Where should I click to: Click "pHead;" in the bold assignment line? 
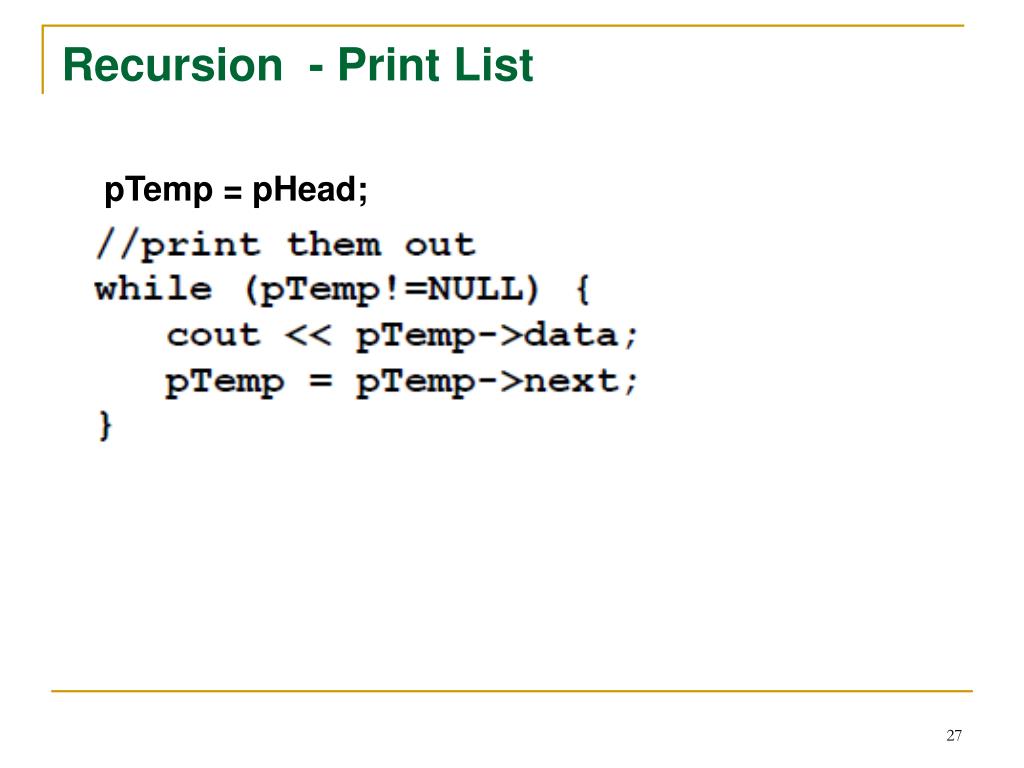(x=310, y=189)
